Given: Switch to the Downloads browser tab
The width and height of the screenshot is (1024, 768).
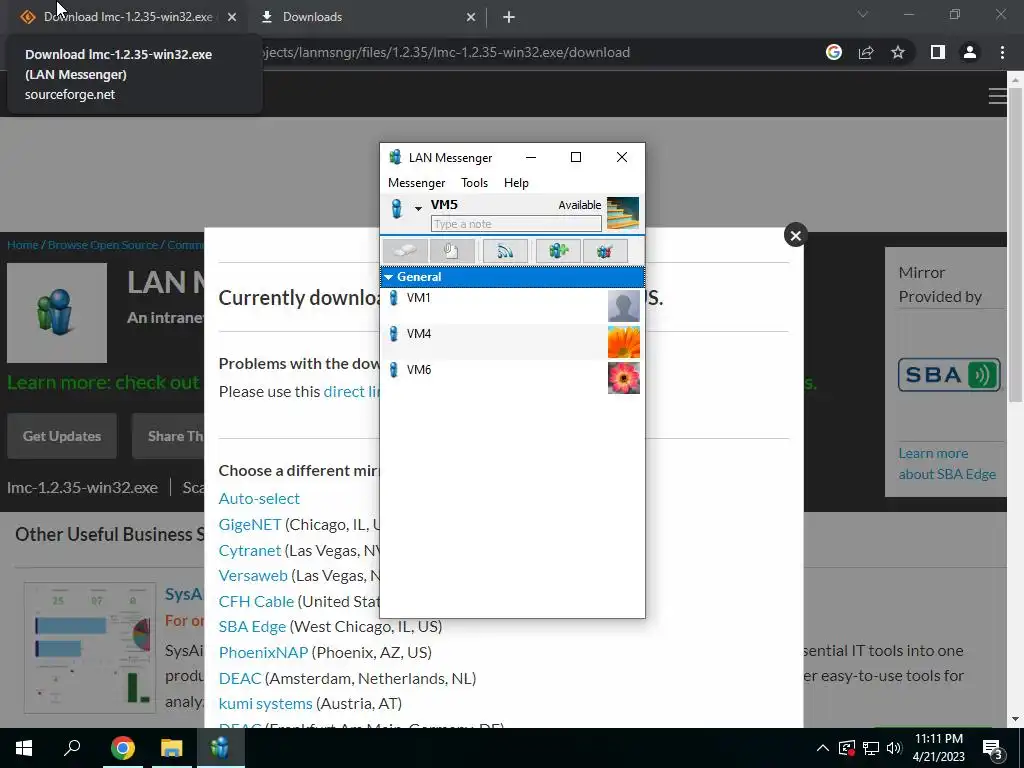Looking at the screenshot, I should pos(366,17).
